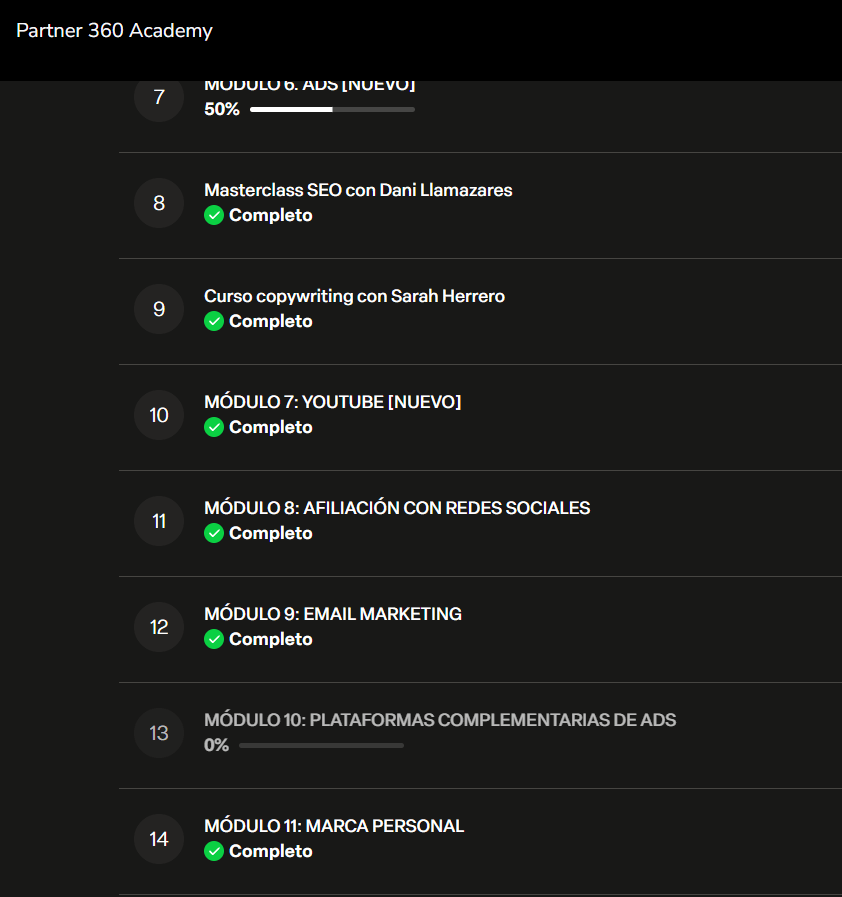Select the number 9 circle badge
The width and height of the screenshot is (842, 897).
159,309
